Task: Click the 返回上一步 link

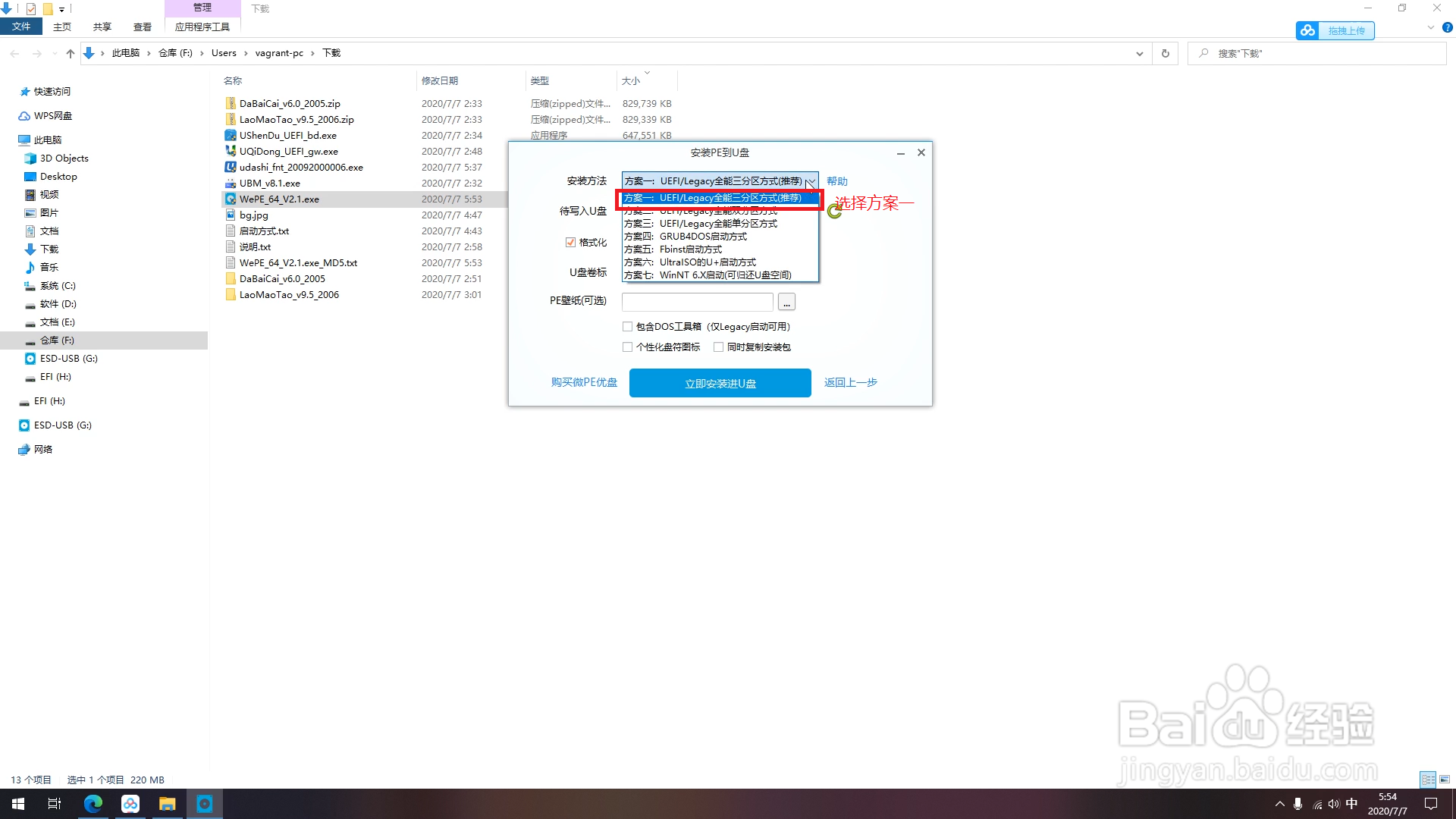Action: click(x=850, y=382)
